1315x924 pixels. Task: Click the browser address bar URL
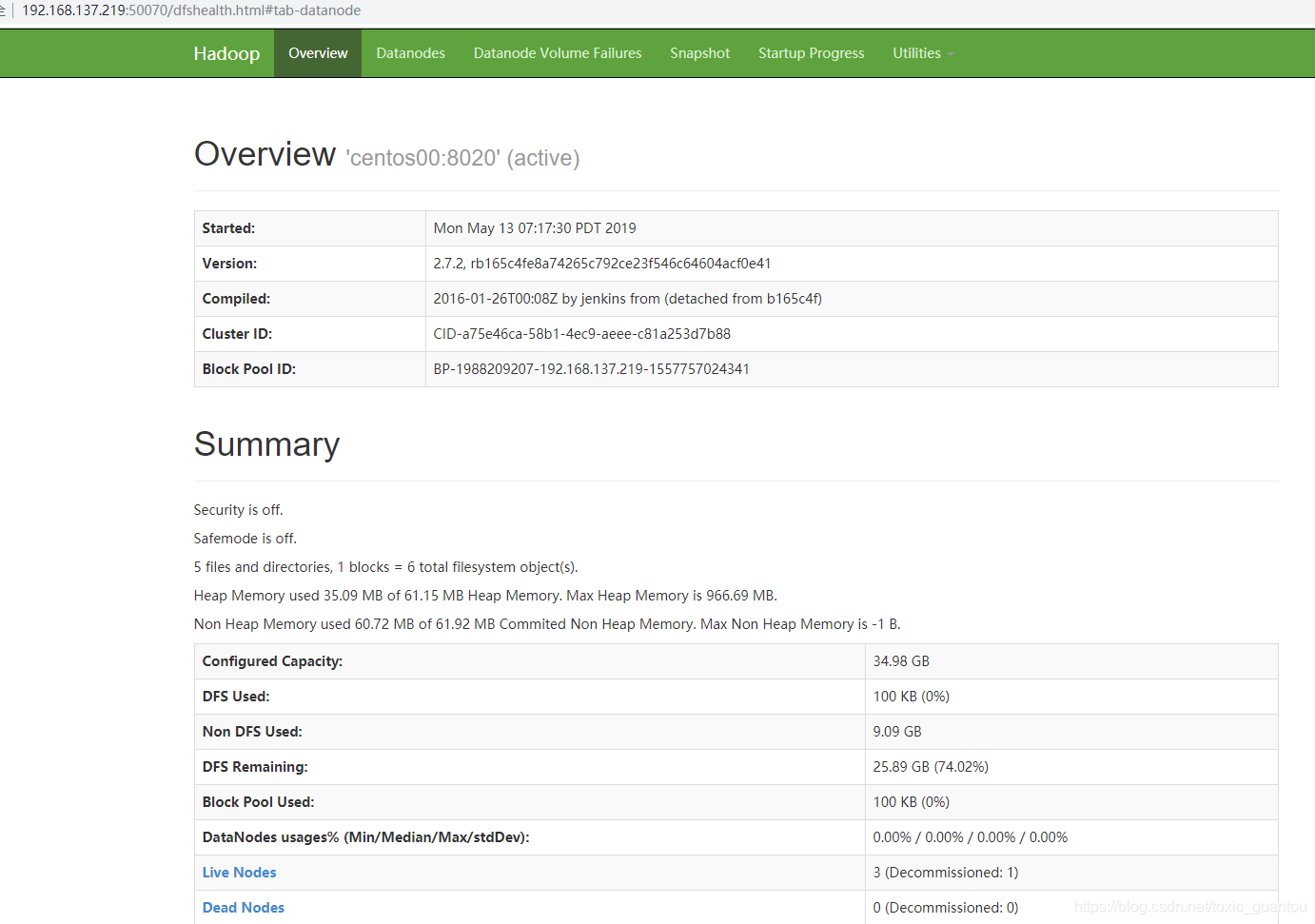pos(191,10)
